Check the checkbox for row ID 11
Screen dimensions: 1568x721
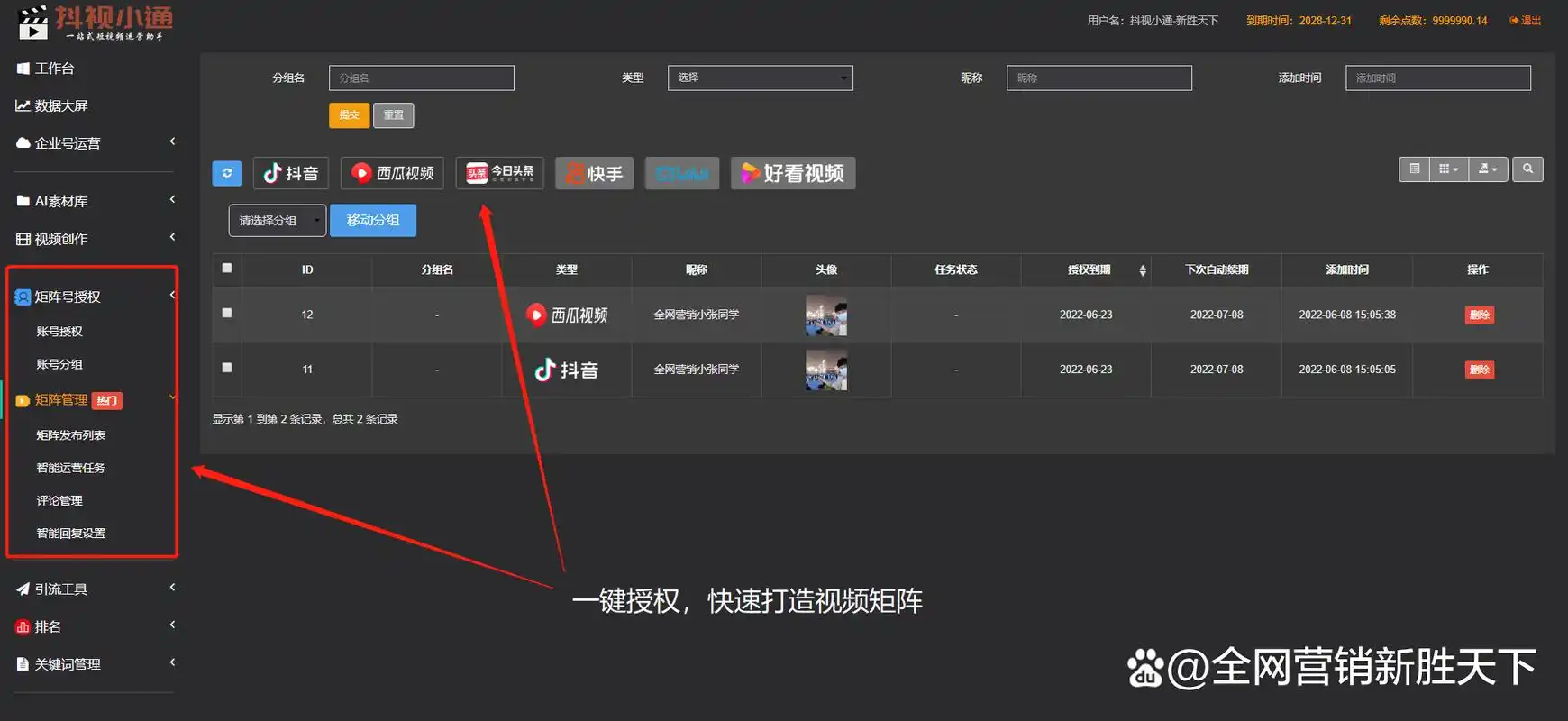[227, 368]
